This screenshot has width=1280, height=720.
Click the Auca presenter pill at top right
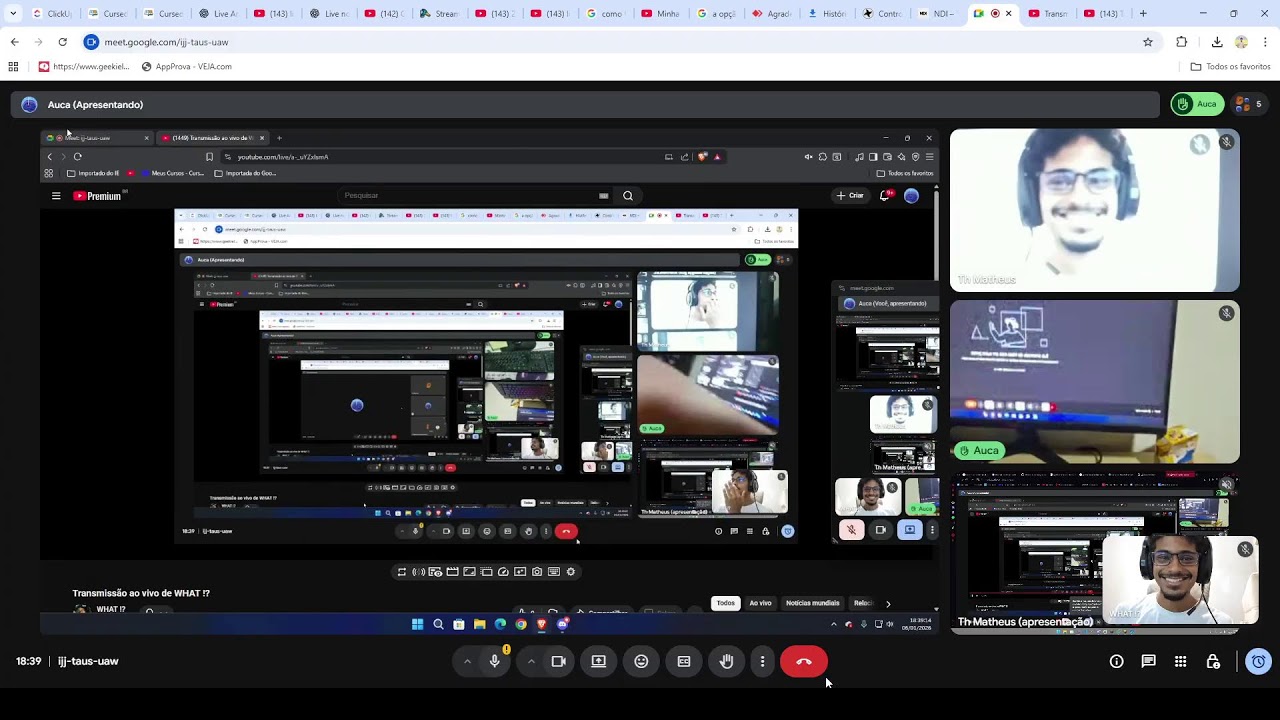coord(1198,104)
